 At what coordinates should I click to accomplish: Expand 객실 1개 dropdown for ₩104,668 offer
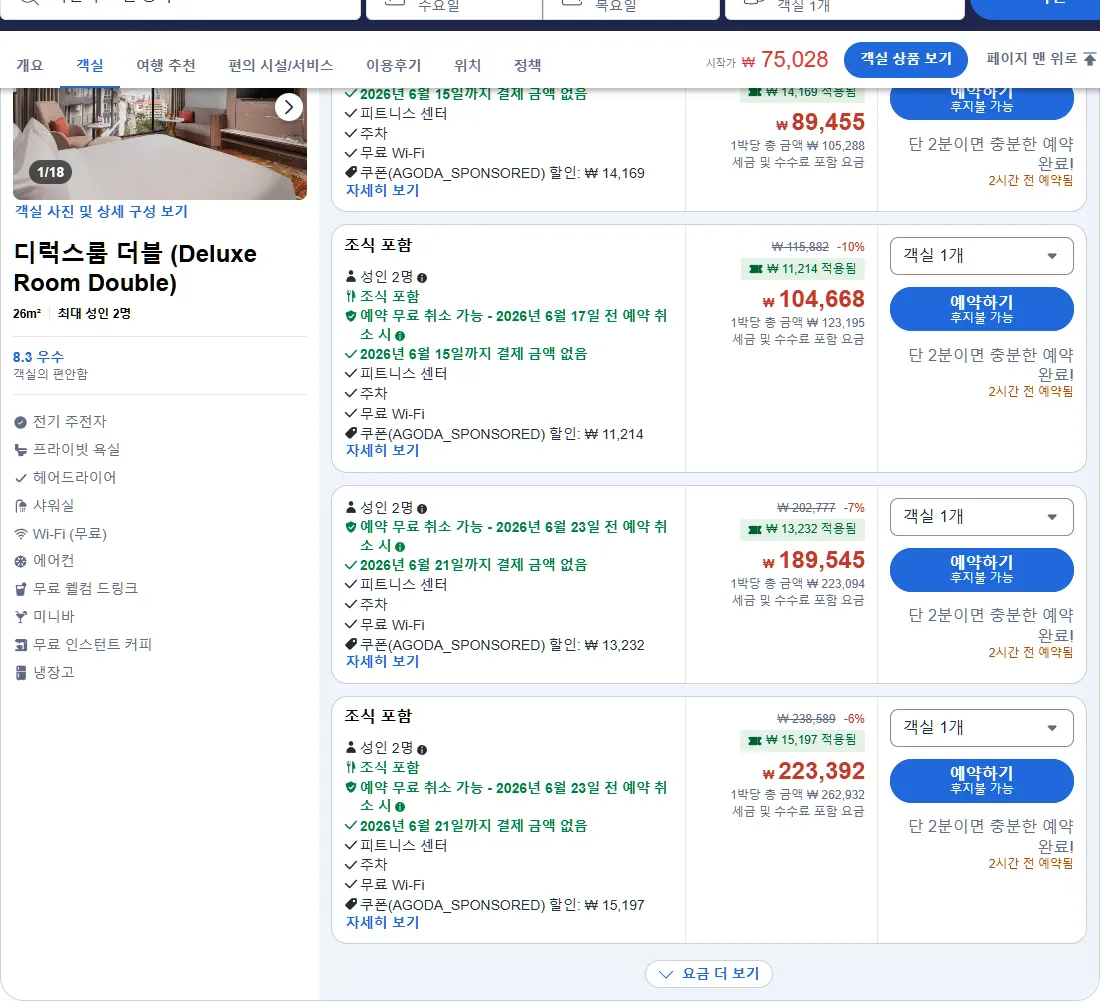coord(981,256)
